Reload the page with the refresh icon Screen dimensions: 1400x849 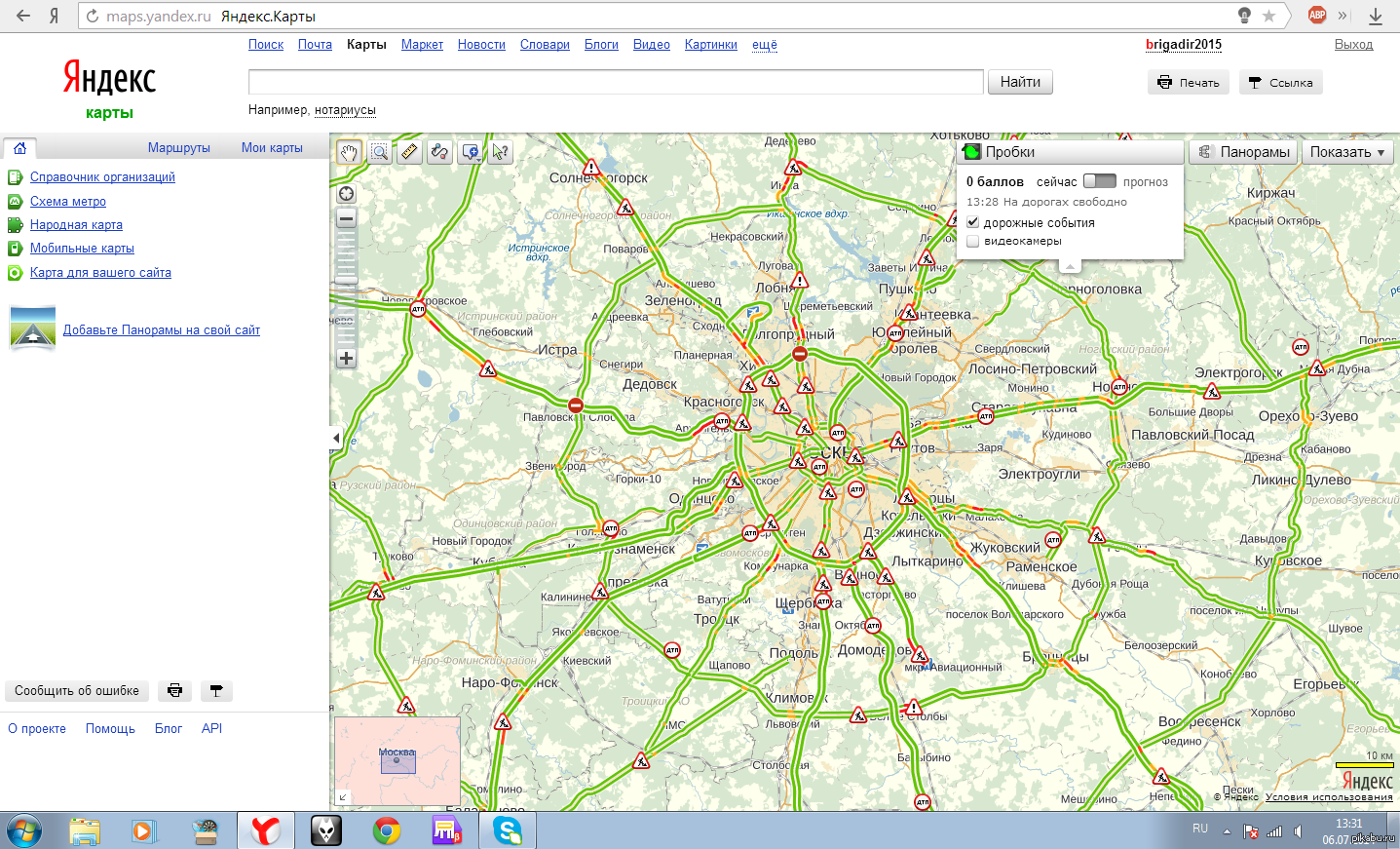[93, 16]
